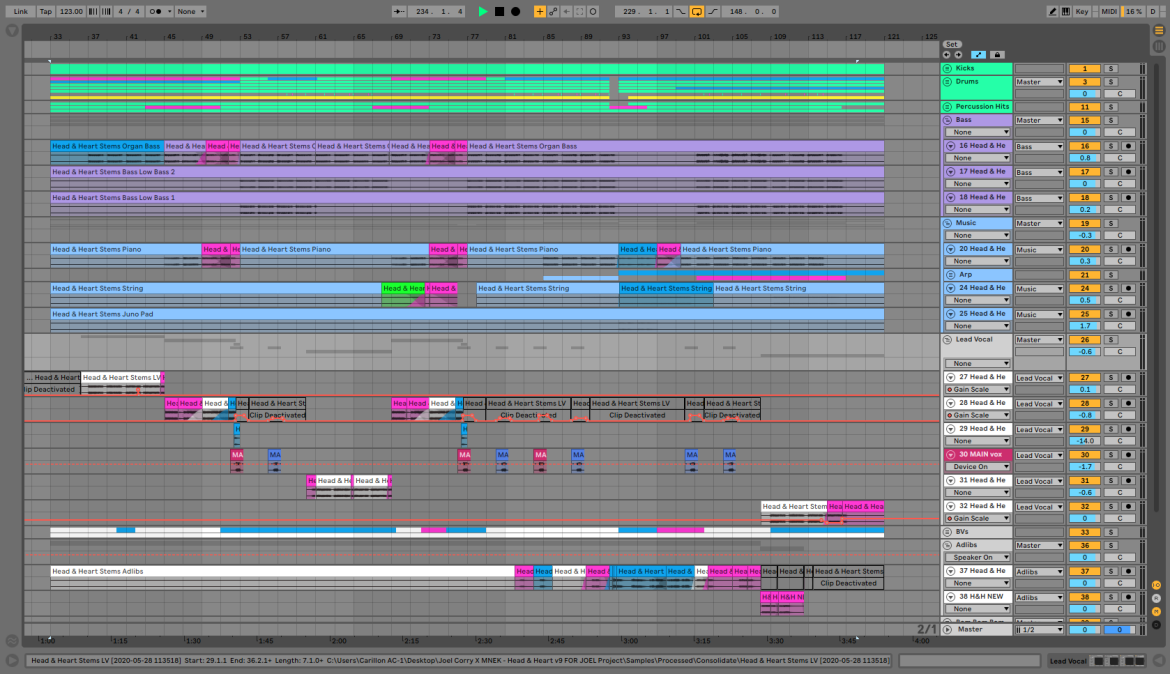Open Device On chooser on MAIN vox
The height and width of the screenshot is (674, 1170).
click(x=977, y=467)
